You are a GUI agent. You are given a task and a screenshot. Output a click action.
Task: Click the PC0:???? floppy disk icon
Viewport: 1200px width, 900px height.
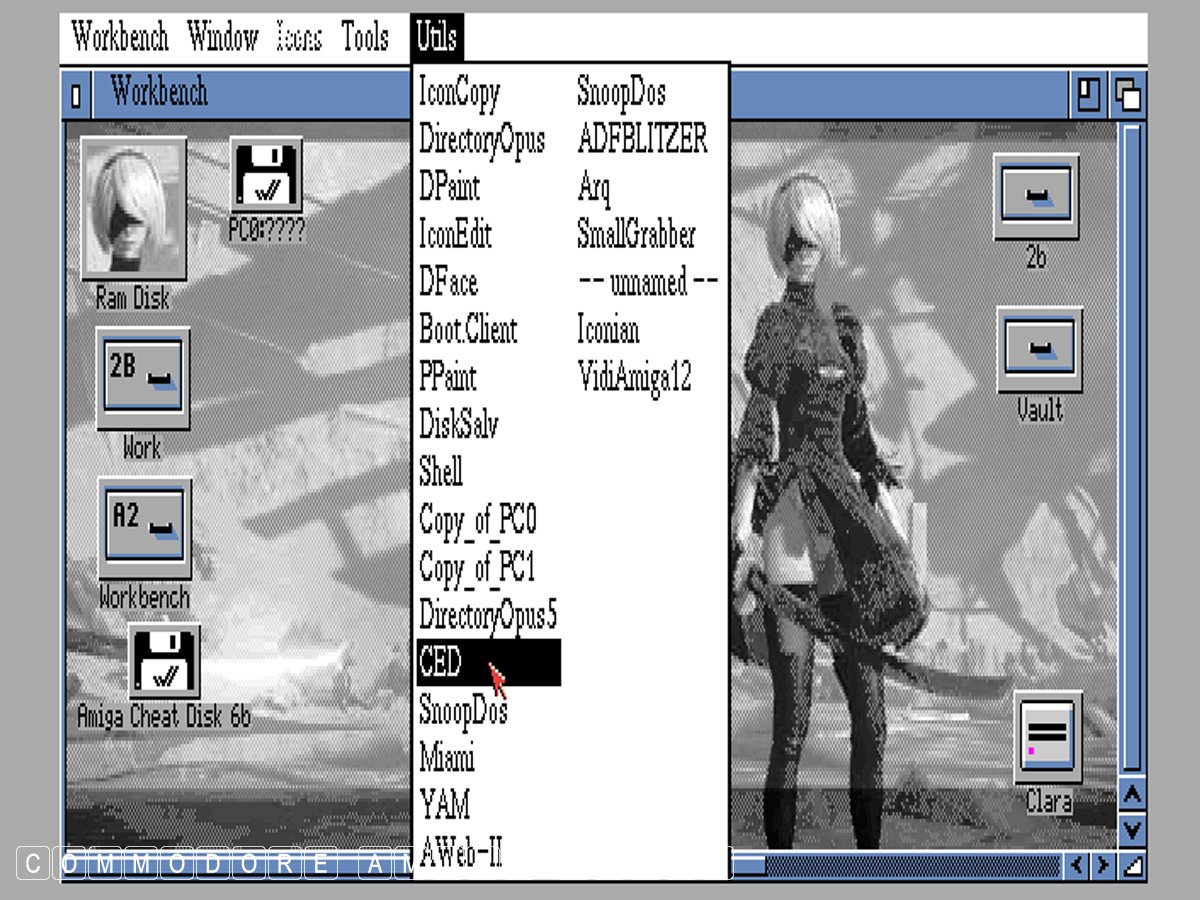click(x=266, y=176)
